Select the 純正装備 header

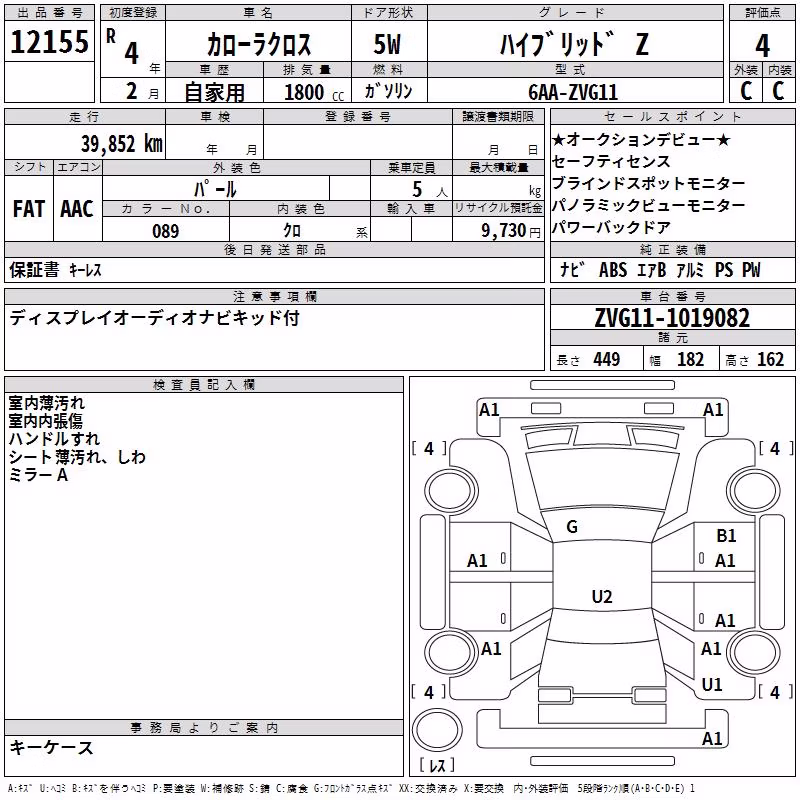[x=672, y=249]
